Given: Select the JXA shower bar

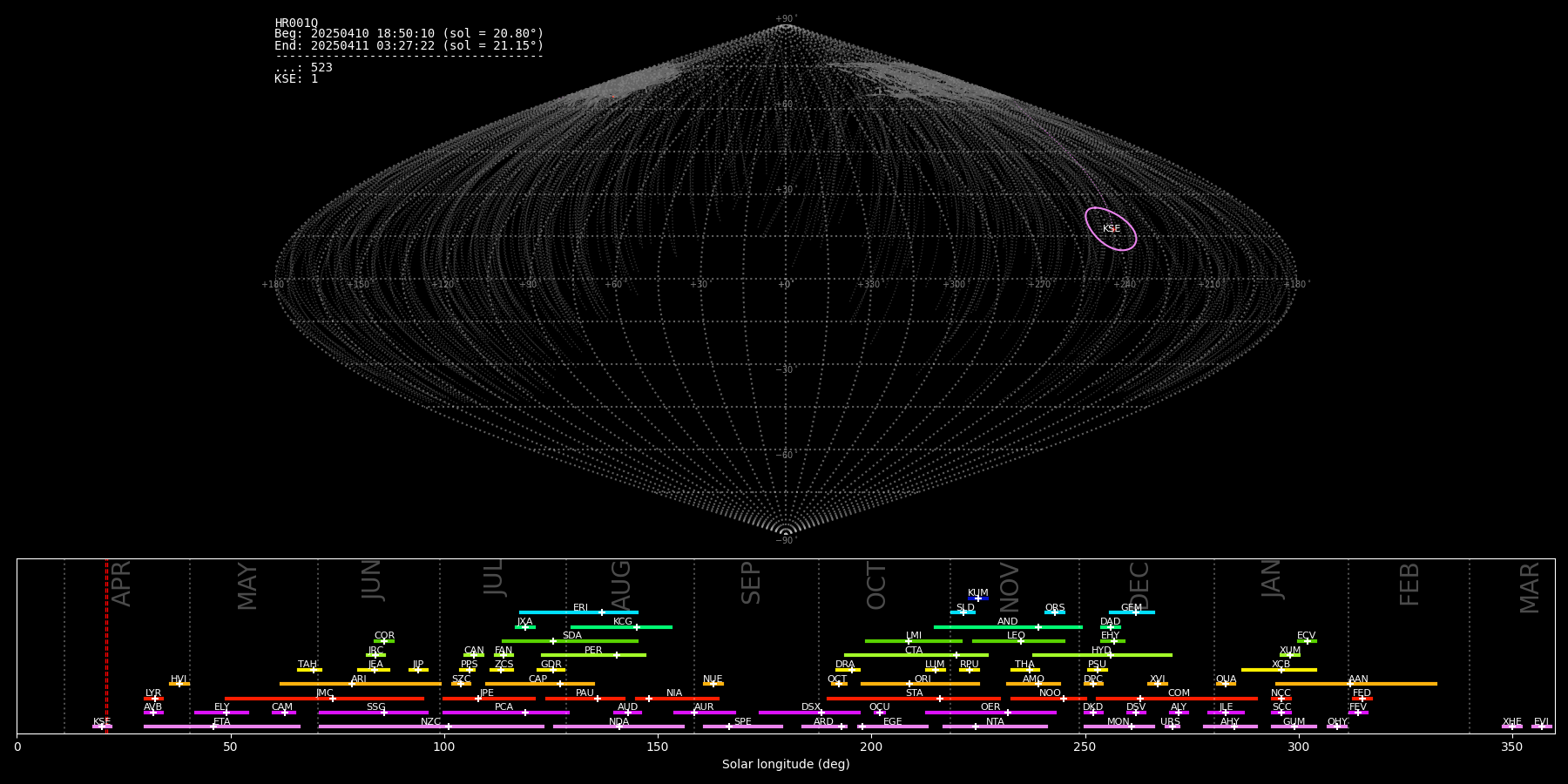Looking at the screenshot, I should pyautogui.click(x=525, y=626).
